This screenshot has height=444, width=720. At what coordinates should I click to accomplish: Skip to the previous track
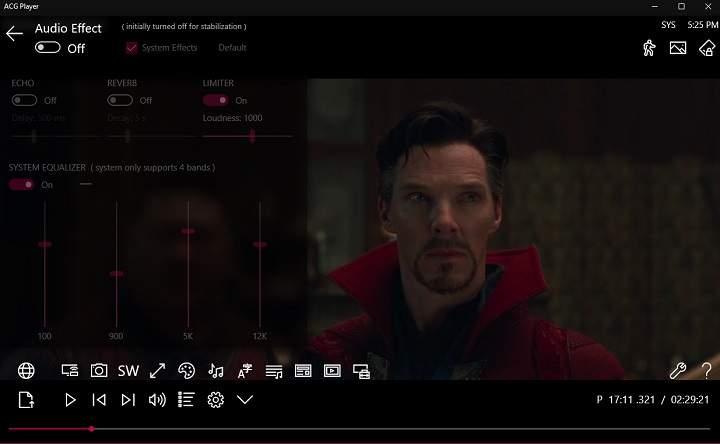pos(99,400)
